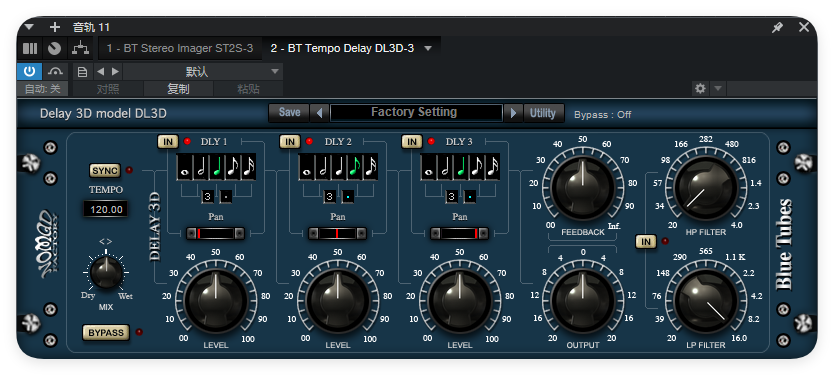Toggle DLY 3 IN button
834x375 pixels.
coord(412,141)
